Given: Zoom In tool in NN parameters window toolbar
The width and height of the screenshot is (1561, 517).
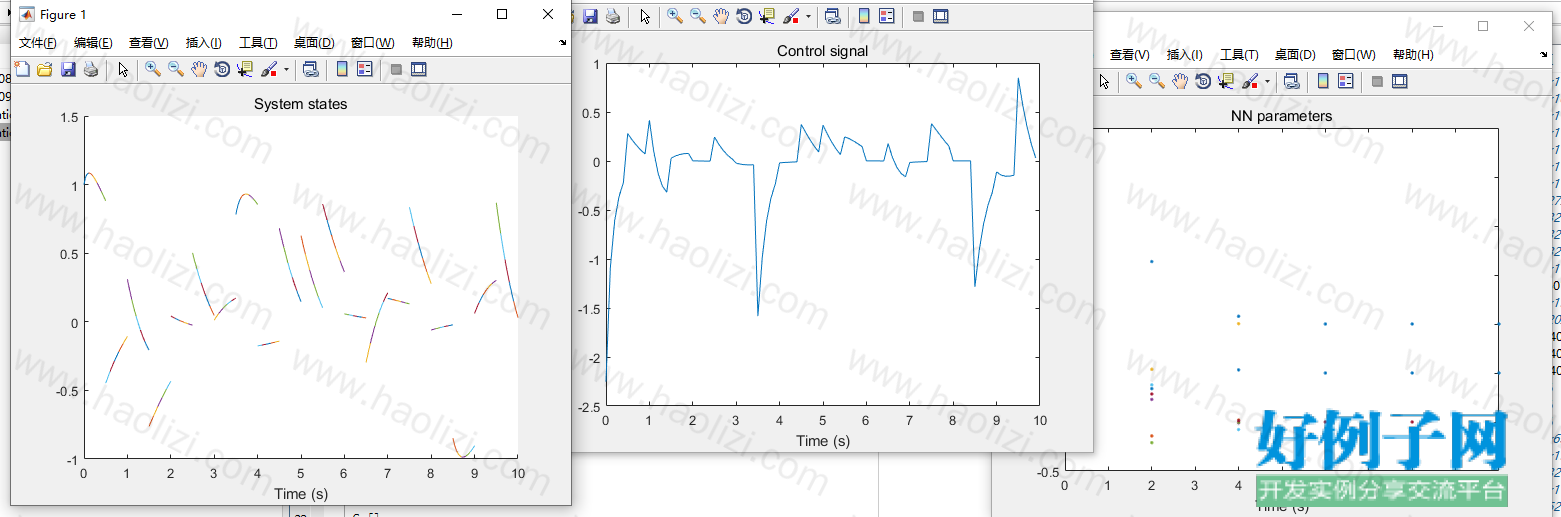Looking at the screenshot, I should 1134,81.
